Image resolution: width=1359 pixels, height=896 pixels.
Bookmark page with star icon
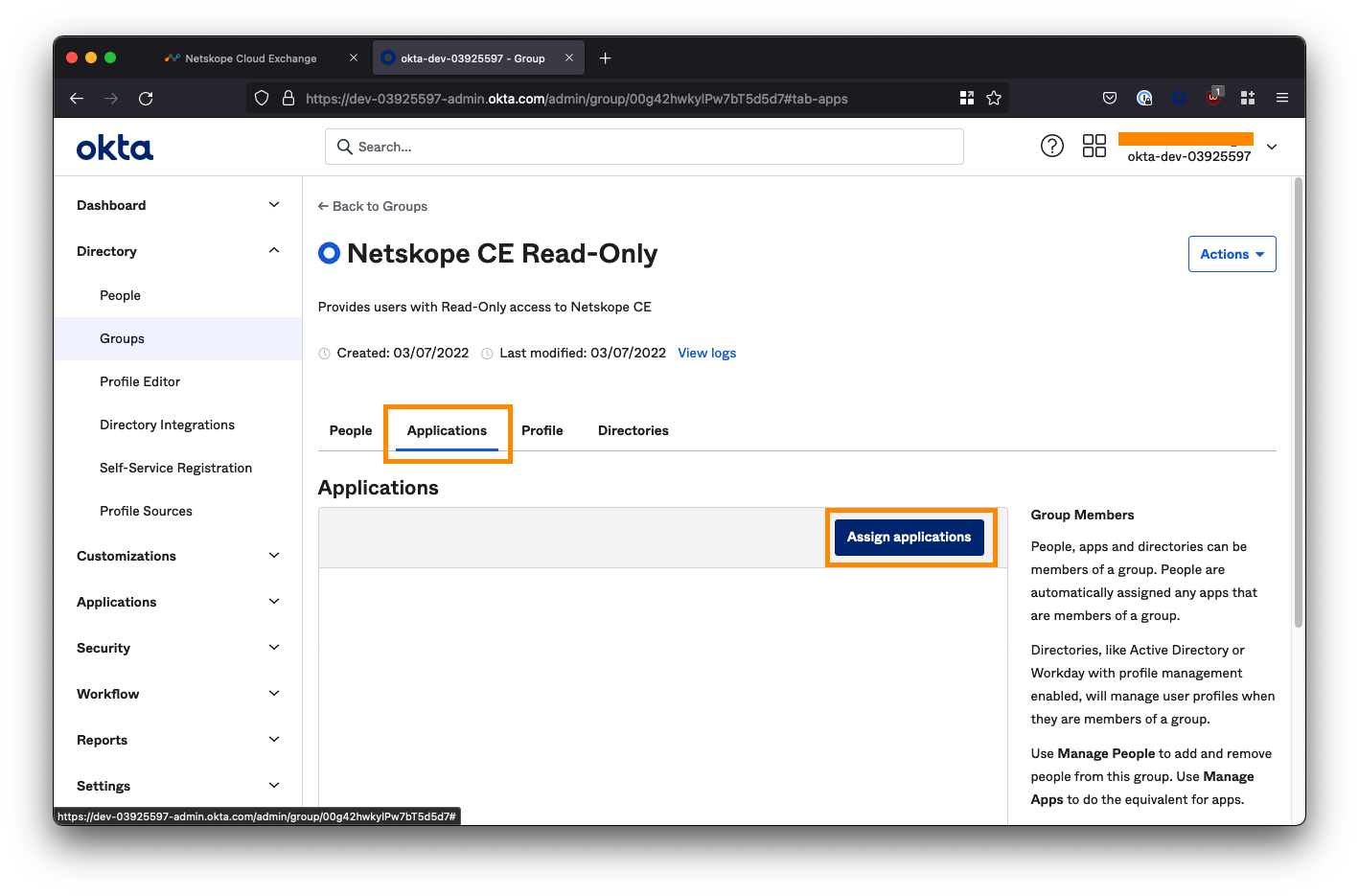click(x=994, y=98)
